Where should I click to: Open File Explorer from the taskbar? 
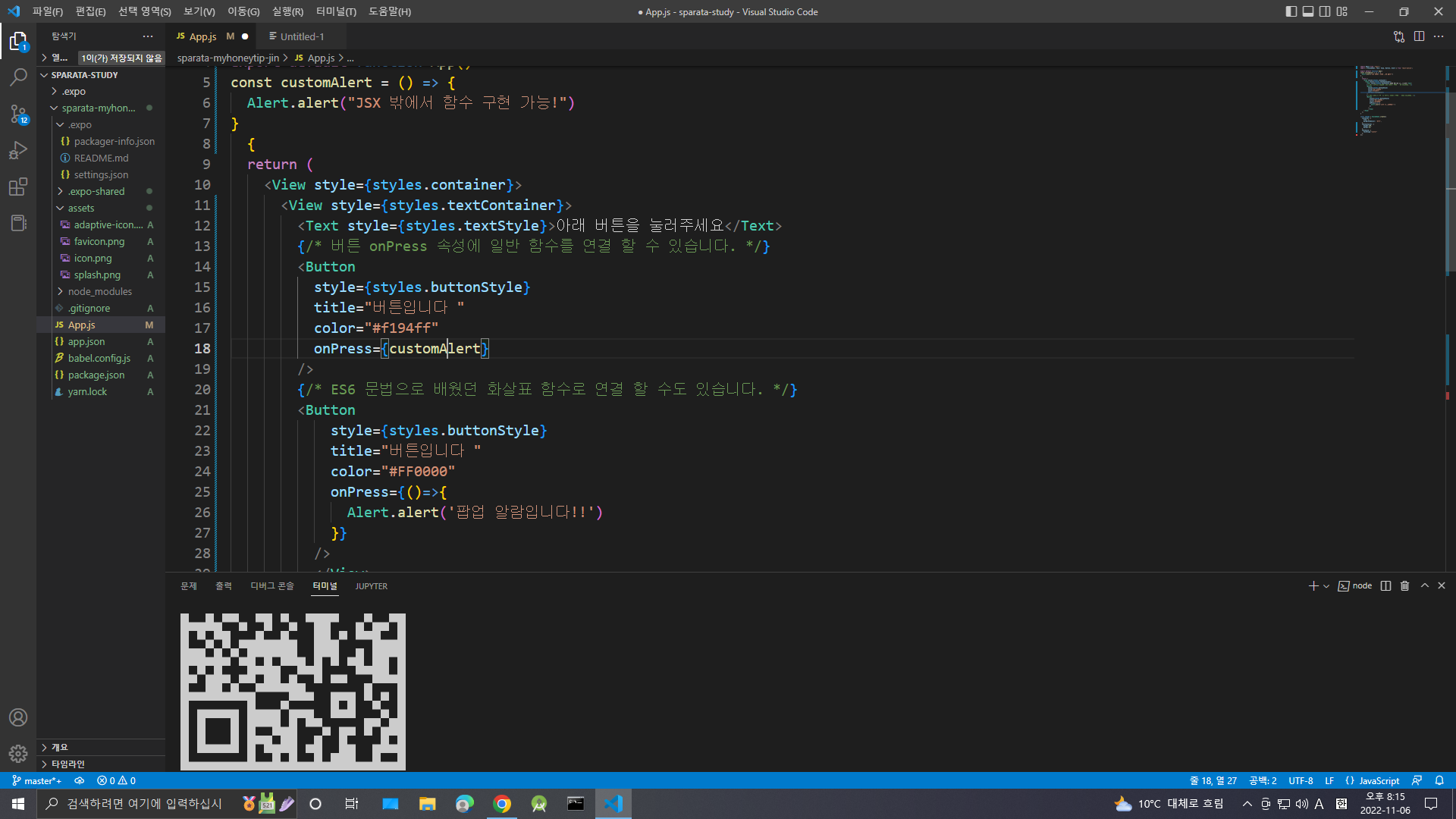[x=428, y=804]
